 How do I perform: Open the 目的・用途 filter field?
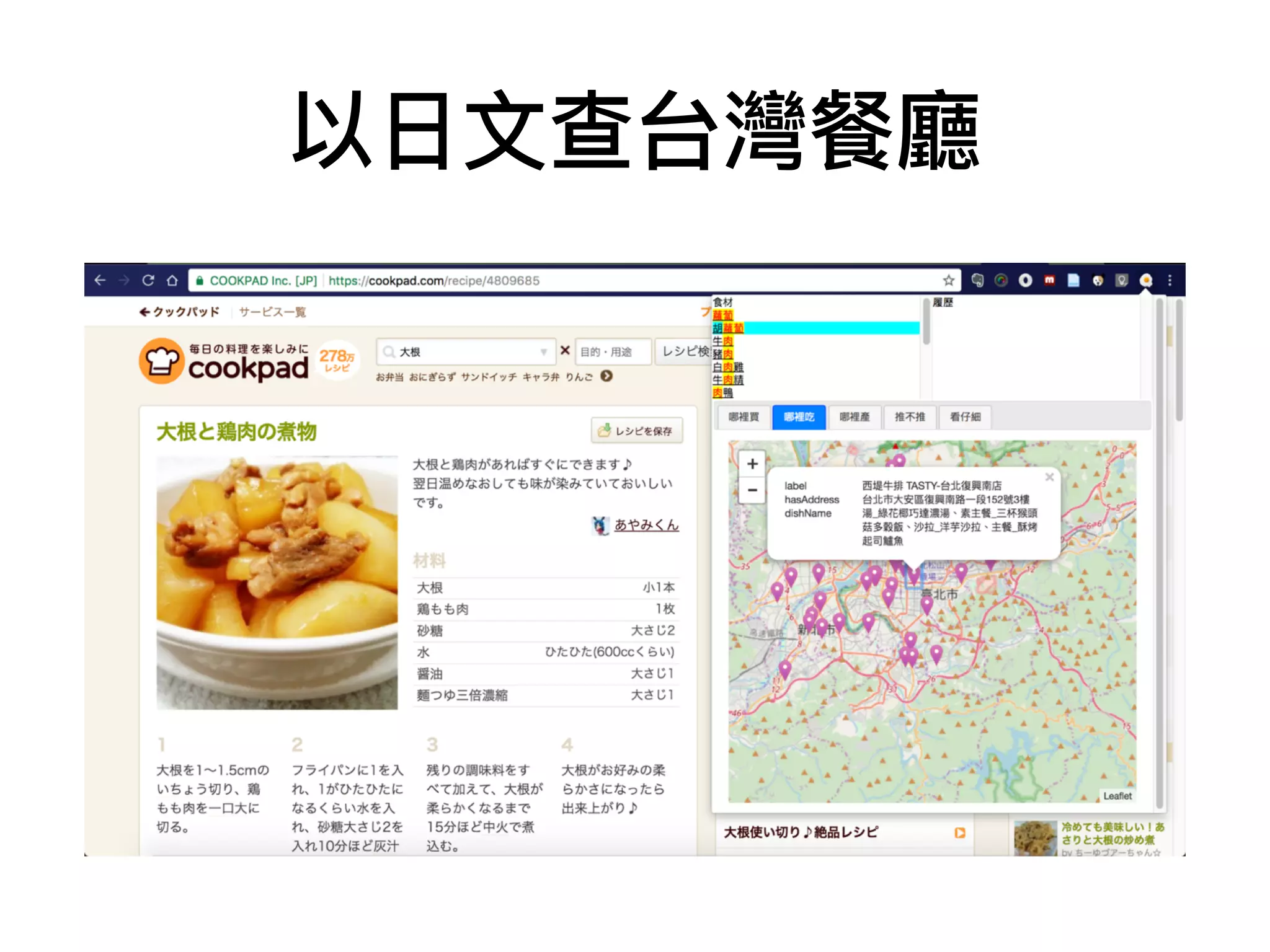coord(612,352)
